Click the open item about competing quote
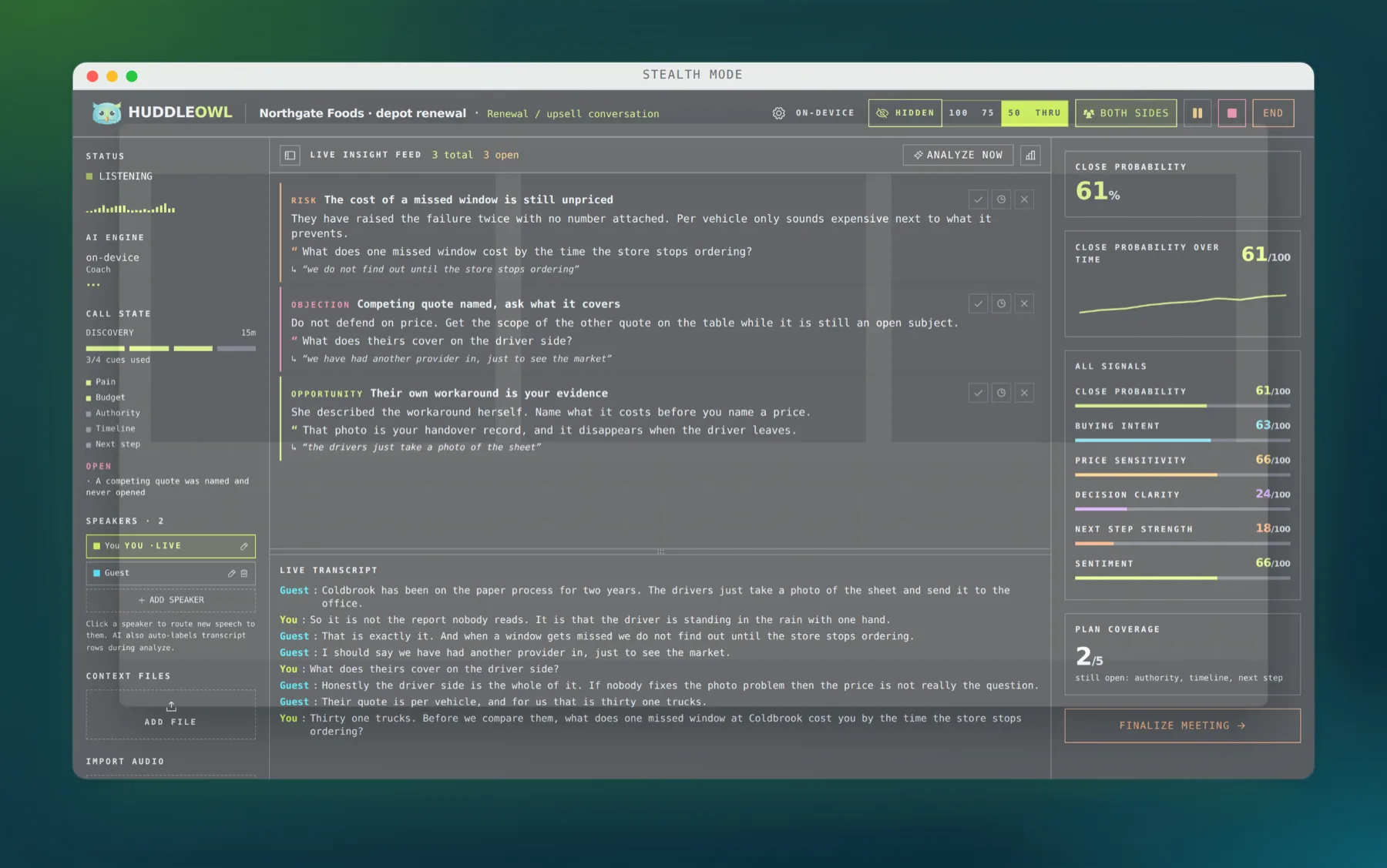 pos(168,487)
